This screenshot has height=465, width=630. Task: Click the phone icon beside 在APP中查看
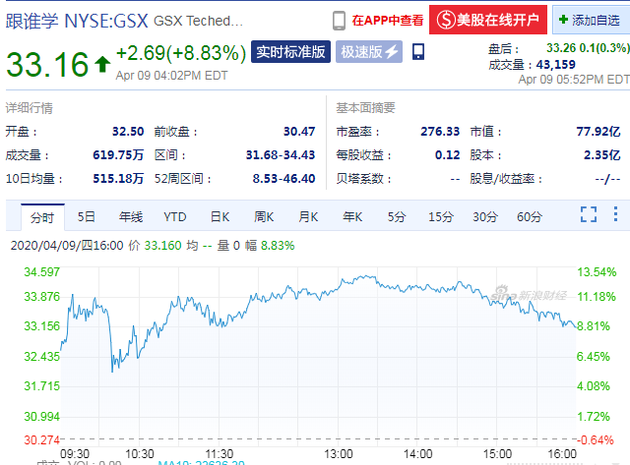[x=339, y=20]
